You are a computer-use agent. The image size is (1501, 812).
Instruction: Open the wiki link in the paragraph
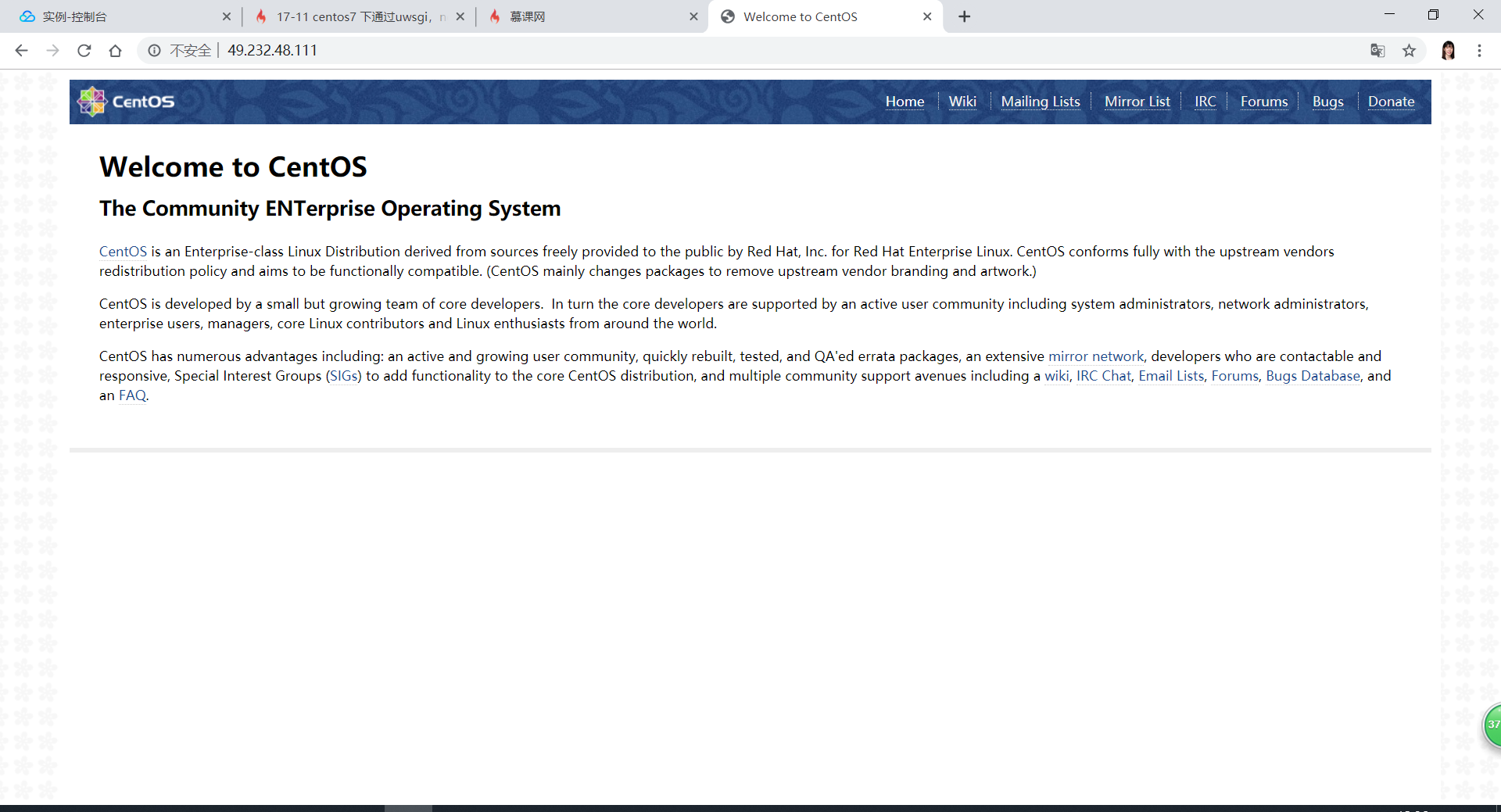[x=1056, y=376]
